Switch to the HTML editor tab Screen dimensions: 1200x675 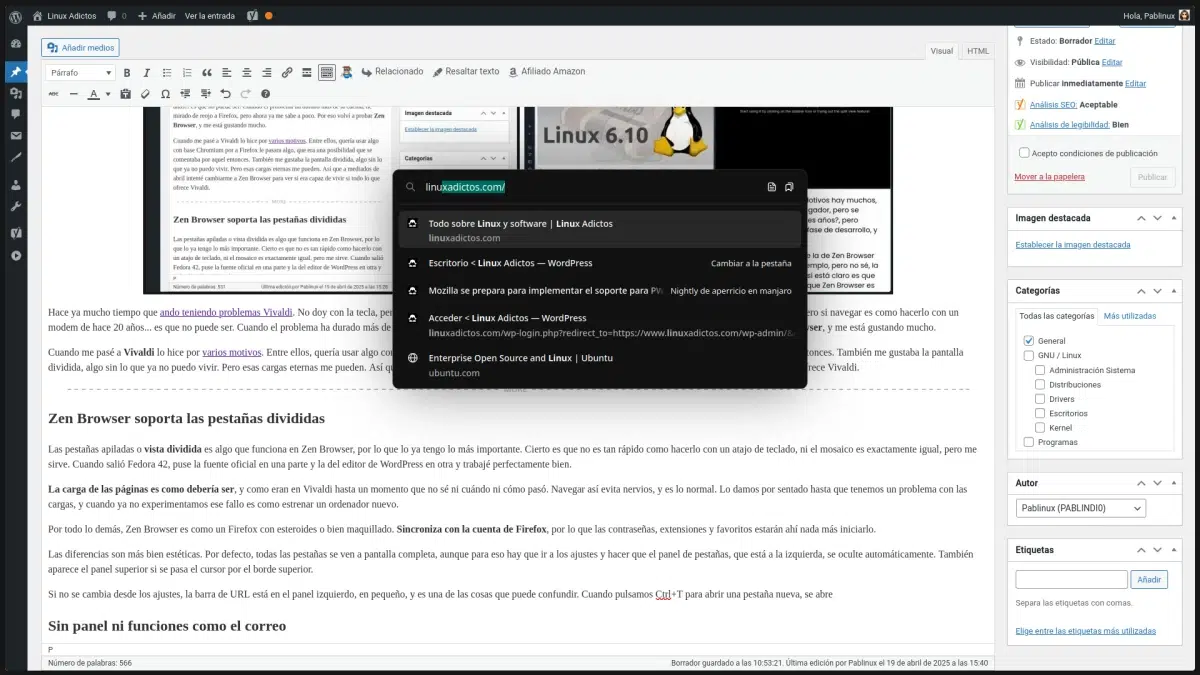coord(978,51)
